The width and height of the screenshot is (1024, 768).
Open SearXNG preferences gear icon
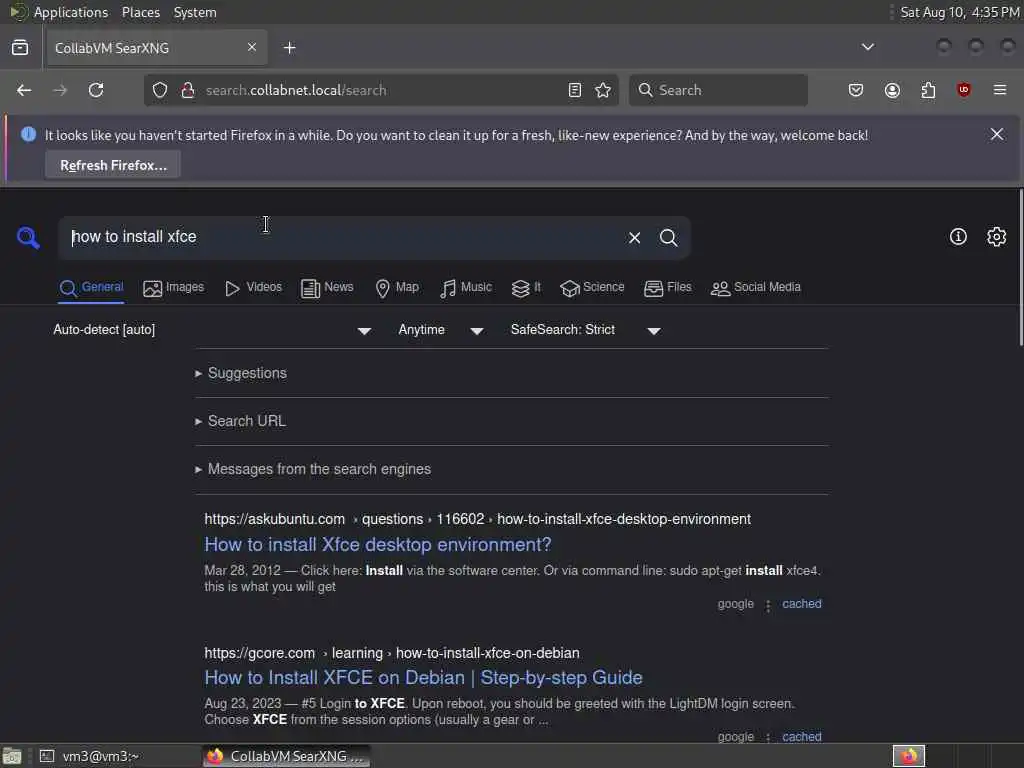(x=996, y=236)
